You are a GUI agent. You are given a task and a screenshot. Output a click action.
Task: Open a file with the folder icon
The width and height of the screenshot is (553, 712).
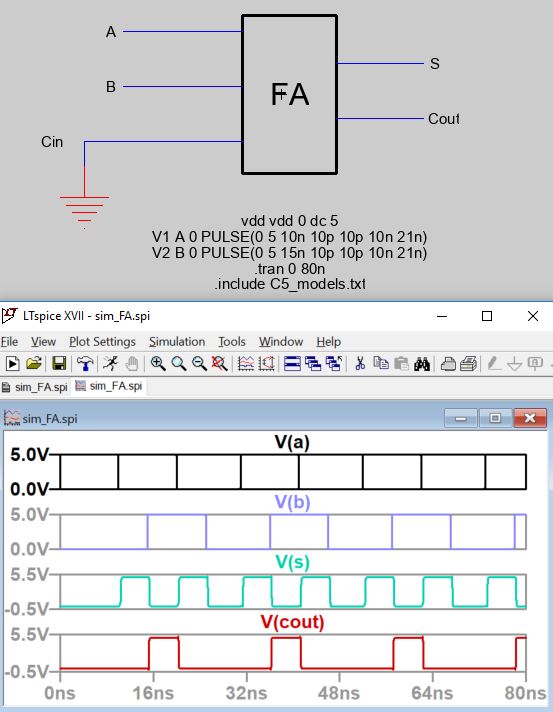point(34,363)
